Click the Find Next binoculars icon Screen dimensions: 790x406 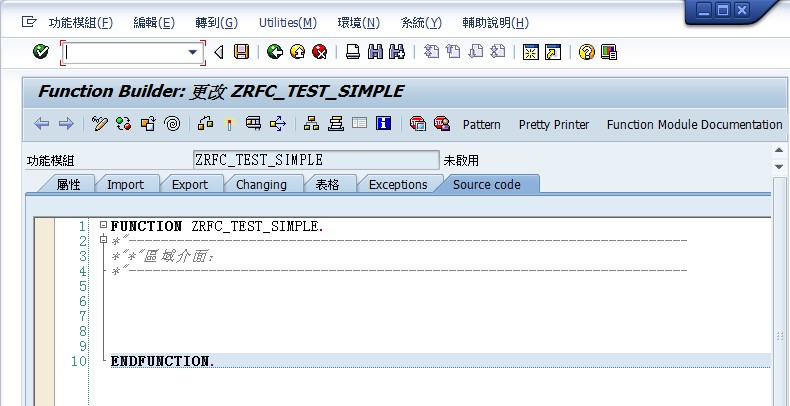point(398,52)
